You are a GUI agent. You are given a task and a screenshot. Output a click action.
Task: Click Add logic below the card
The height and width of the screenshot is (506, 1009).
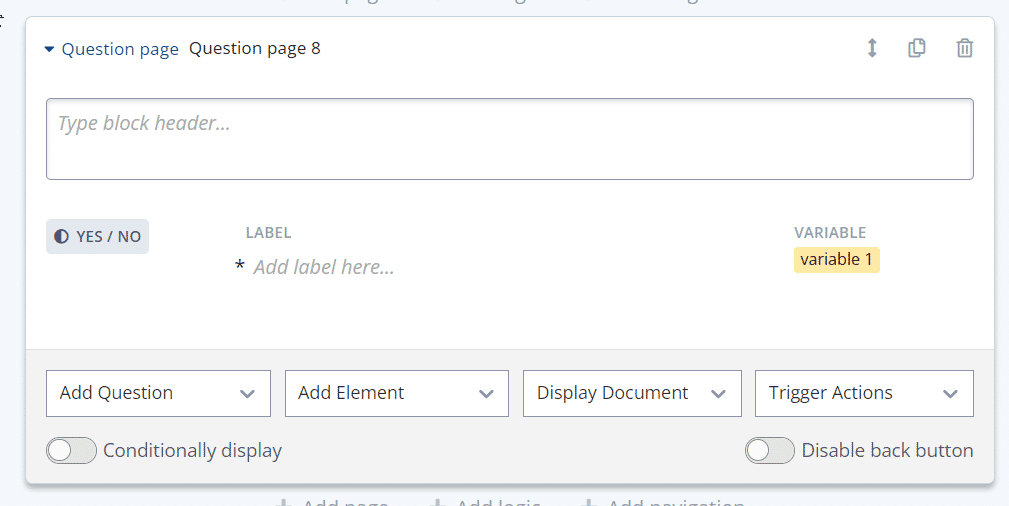pos(485,502)
